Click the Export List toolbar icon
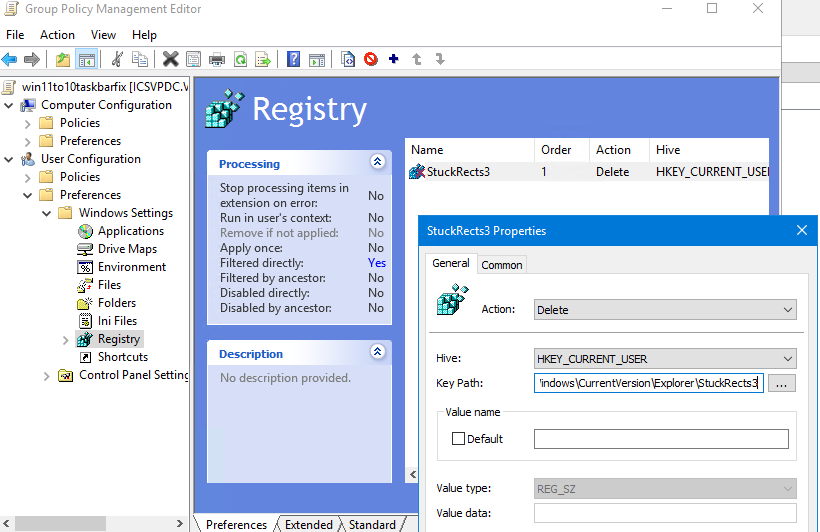The height and width of the screenshot is (532, 820). point(263,59)
